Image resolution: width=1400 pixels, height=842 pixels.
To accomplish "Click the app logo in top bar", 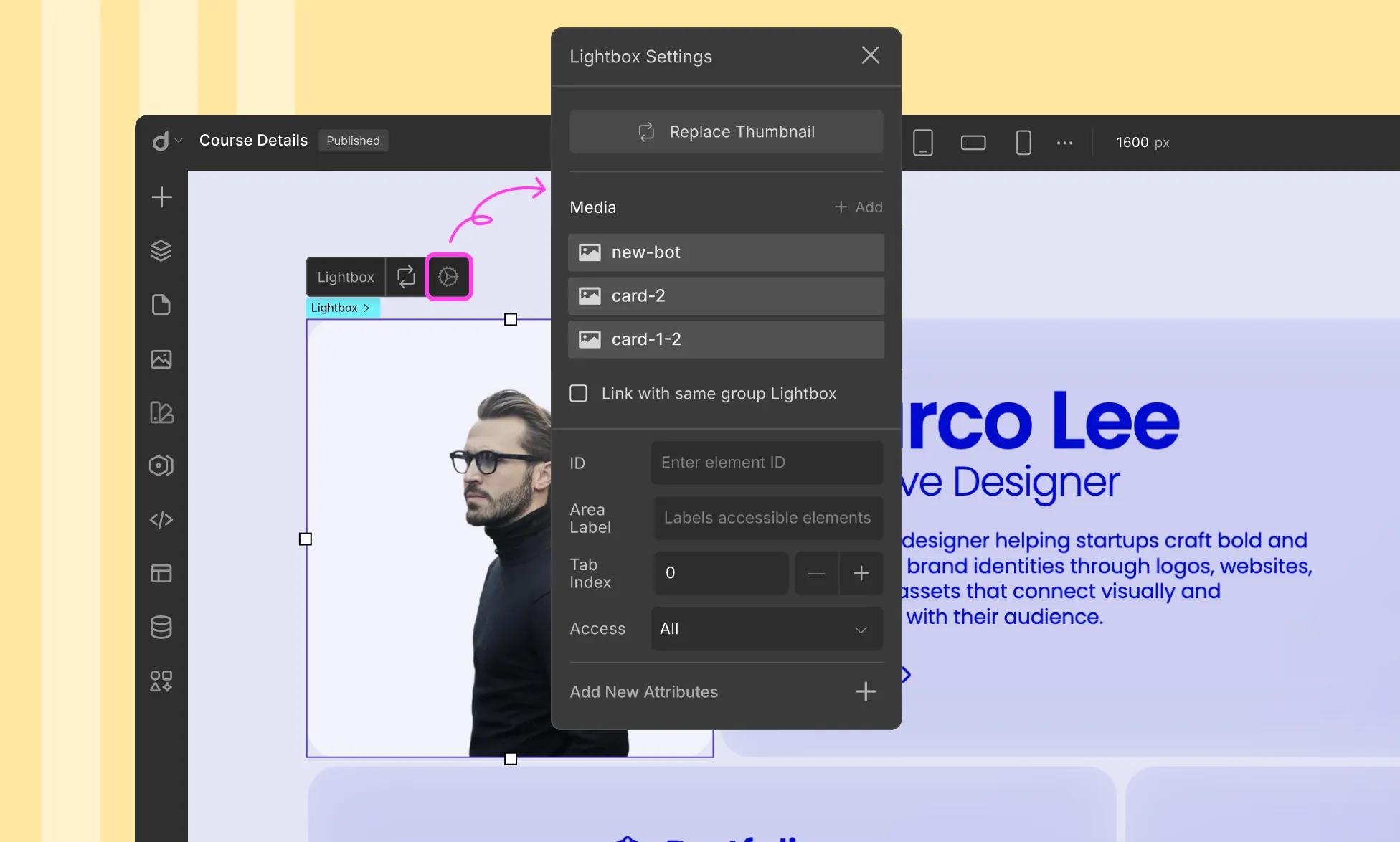I will 161,141.
